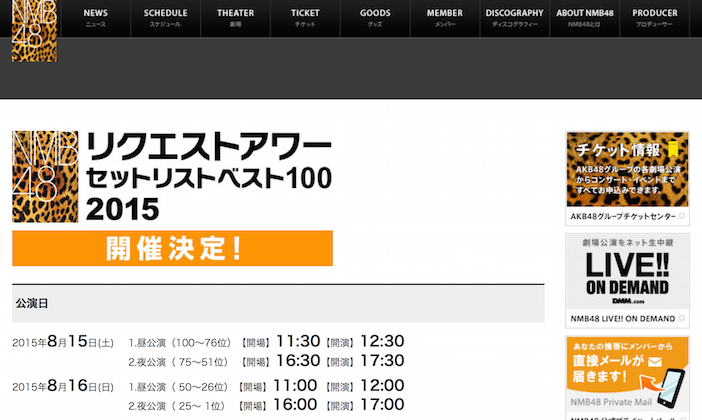Open the TICKET menu item
This screenshot has height=420, width=702.
[x=305, y=18]
